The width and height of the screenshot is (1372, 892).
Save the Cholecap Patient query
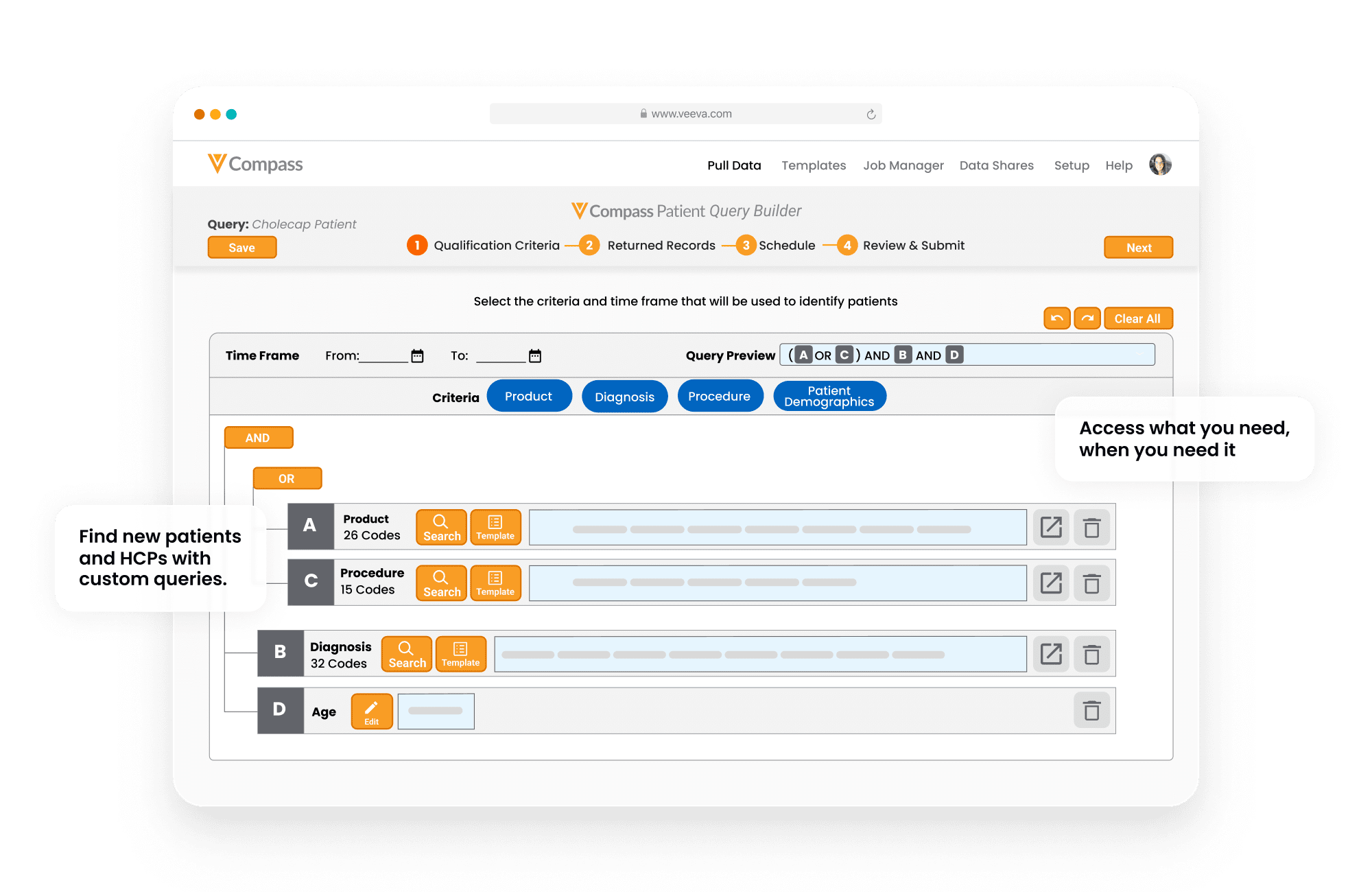pyautogui.click(x=242, y=248)
